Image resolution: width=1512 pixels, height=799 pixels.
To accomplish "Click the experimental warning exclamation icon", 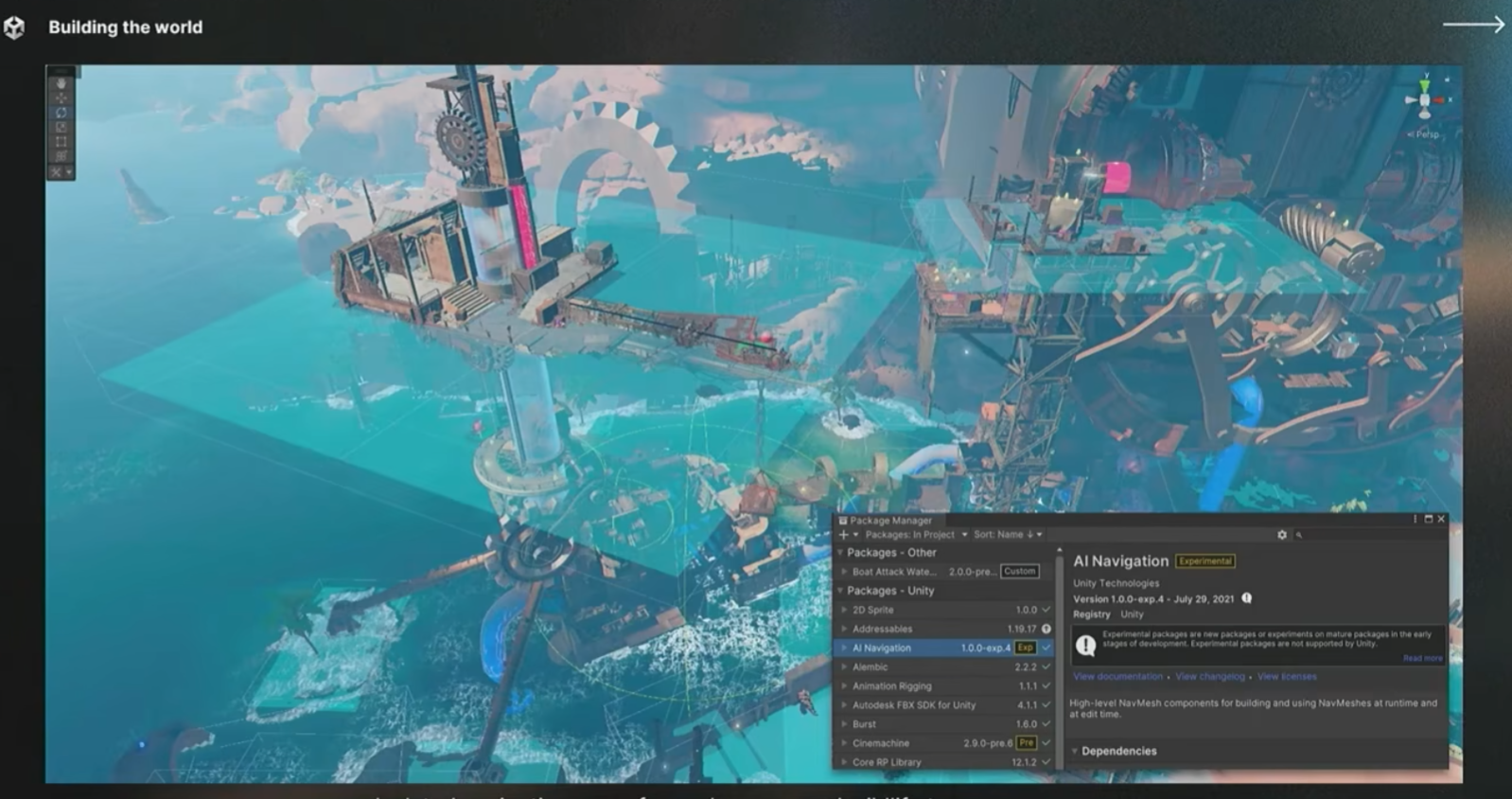I will click(x=1086, y=645).
